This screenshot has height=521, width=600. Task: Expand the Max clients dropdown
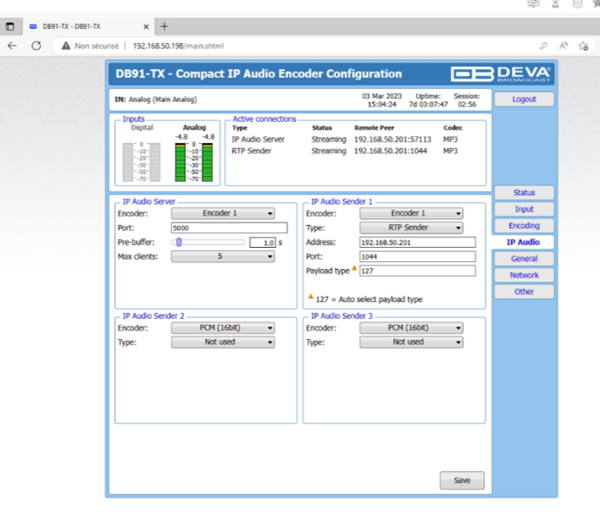tap(223, 256)
